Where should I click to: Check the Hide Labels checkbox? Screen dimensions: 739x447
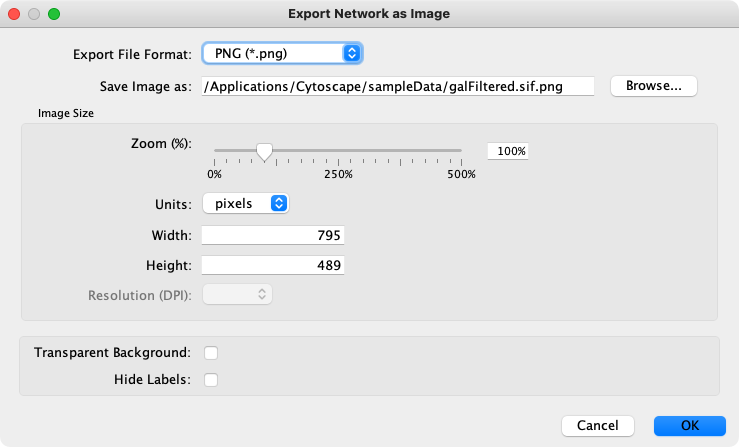(211, 379)
